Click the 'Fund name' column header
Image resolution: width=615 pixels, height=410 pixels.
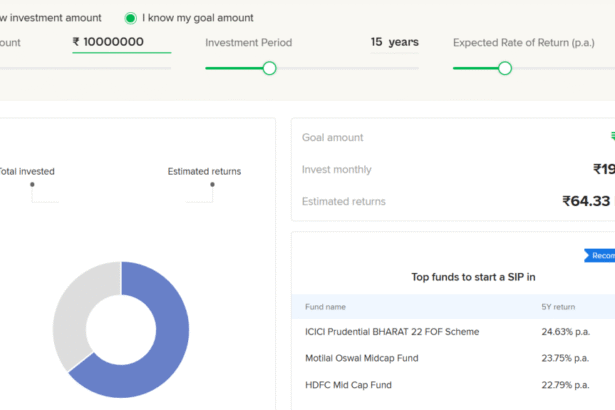(x=326, y=307)
